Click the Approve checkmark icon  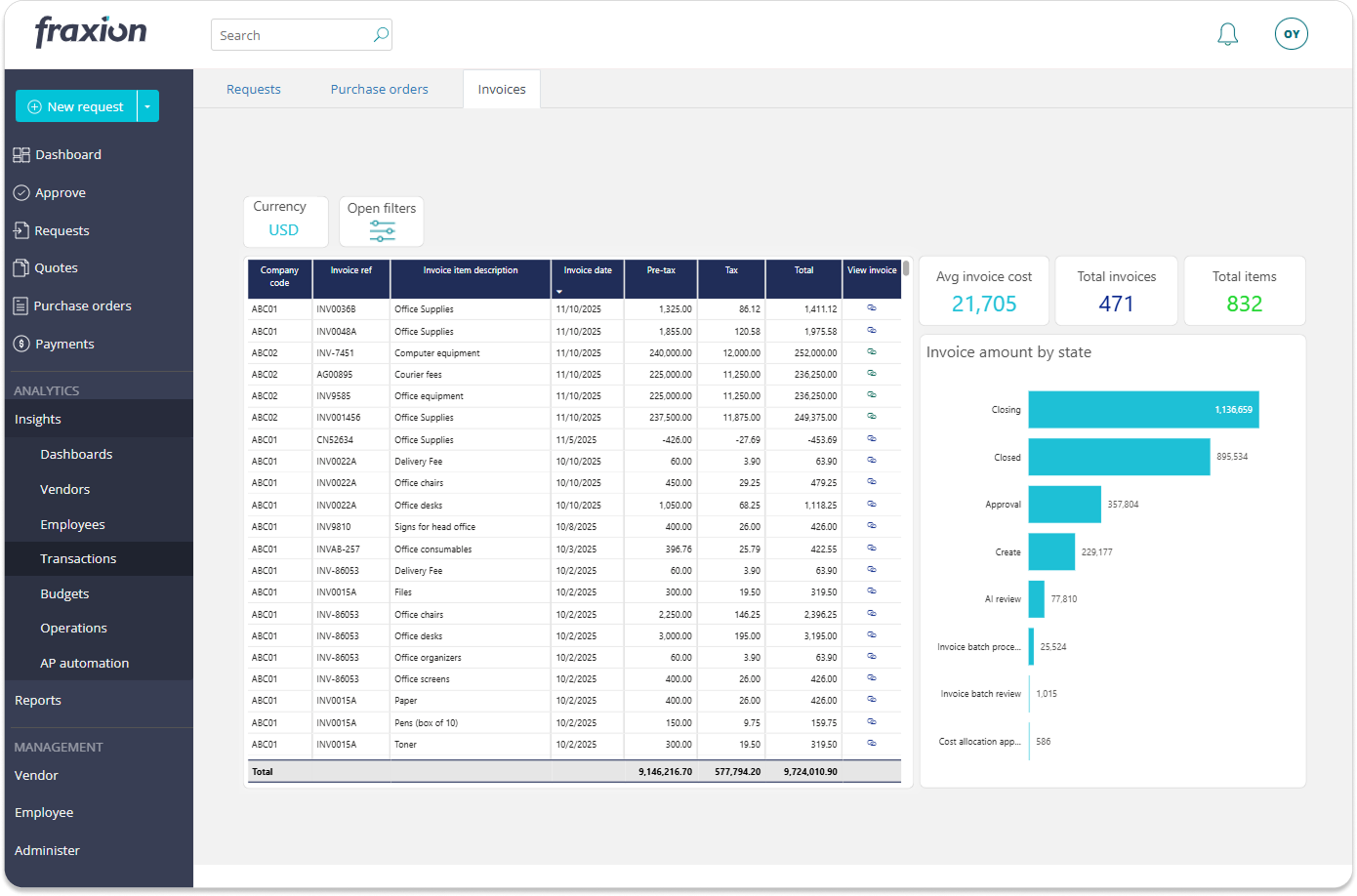[x=21, y=191]
